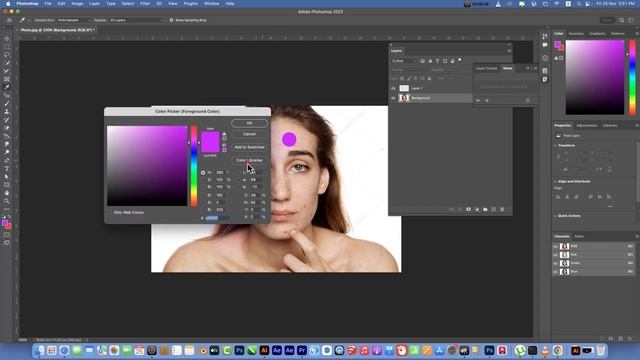
Task: Open the Layers panel flyout menu
Action: click(x=509, y=51)
